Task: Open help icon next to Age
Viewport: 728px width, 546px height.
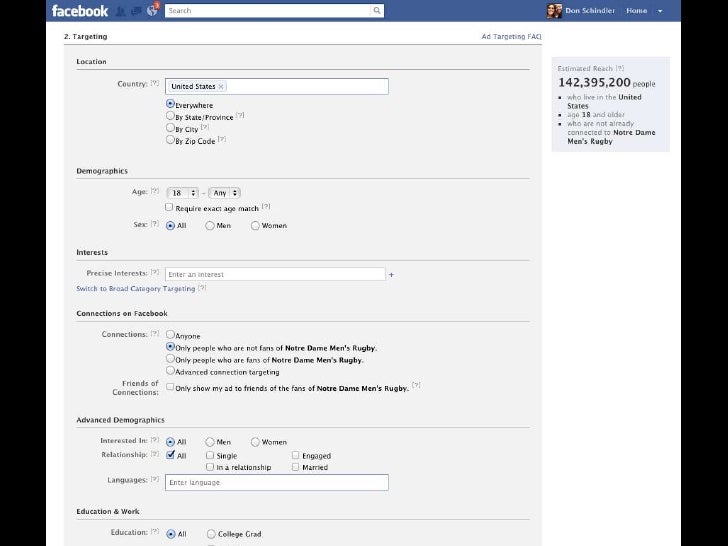Action: pos(155,191)
